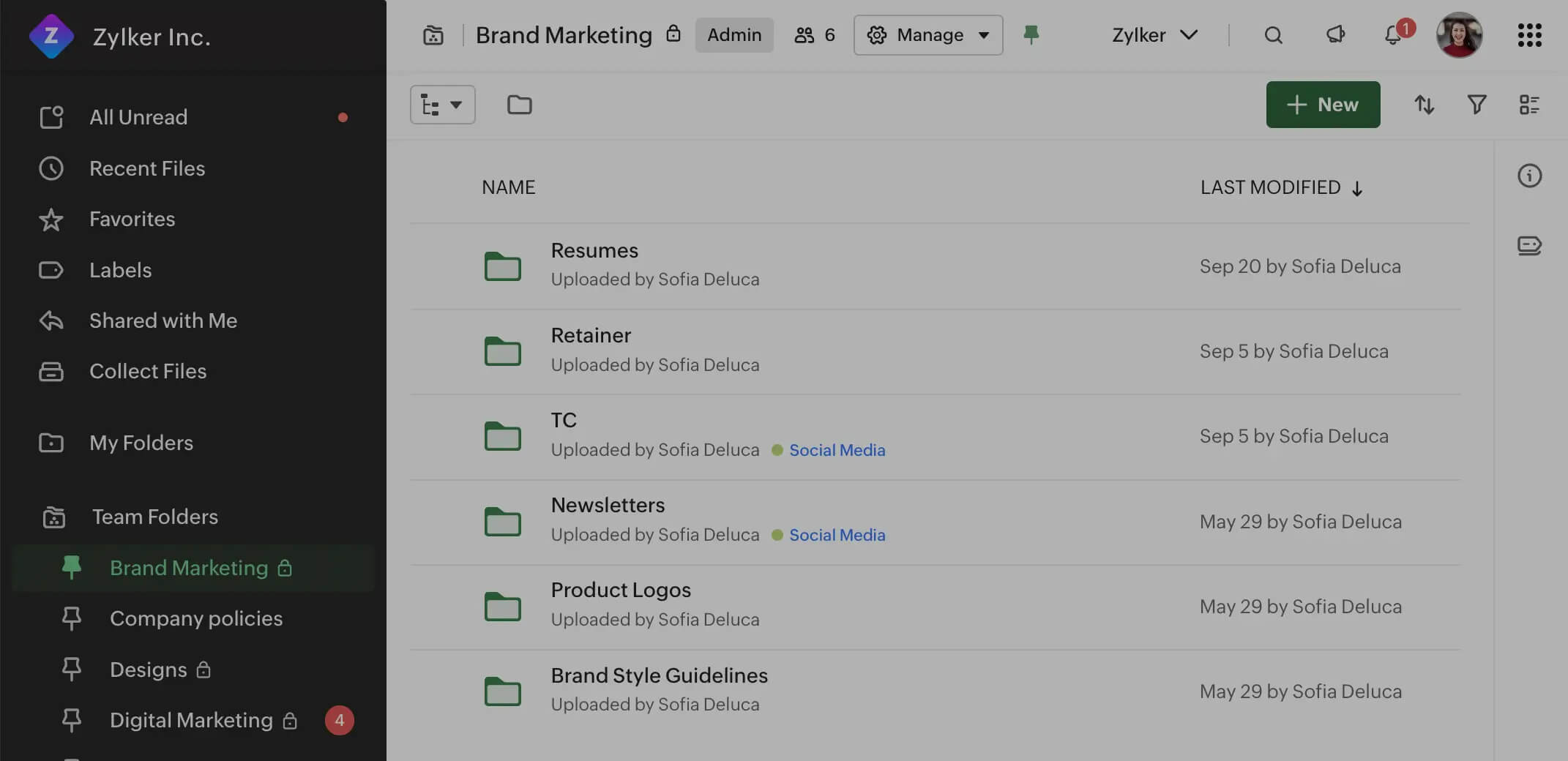Pin the Company policies team folder

click(x=72, y=618)
